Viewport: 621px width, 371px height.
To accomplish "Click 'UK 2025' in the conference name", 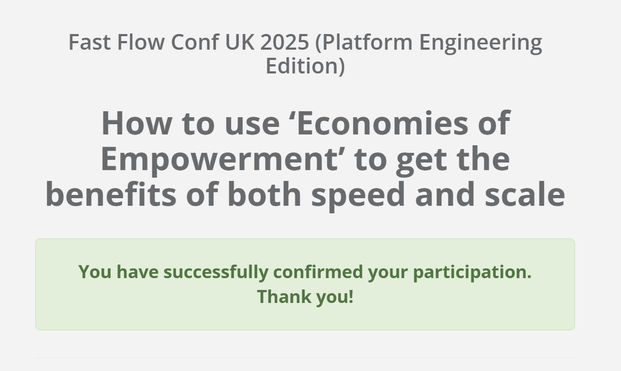I will [267, 42].
